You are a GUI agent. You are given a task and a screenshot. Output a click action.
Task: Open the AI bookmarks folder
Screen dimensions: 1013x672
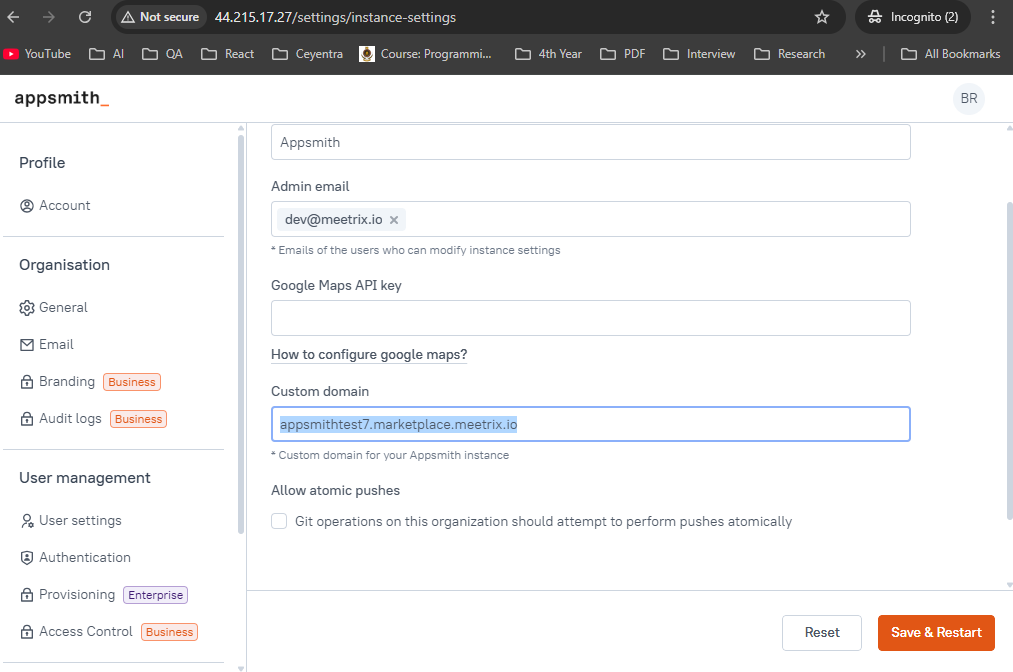click(107, 54)
